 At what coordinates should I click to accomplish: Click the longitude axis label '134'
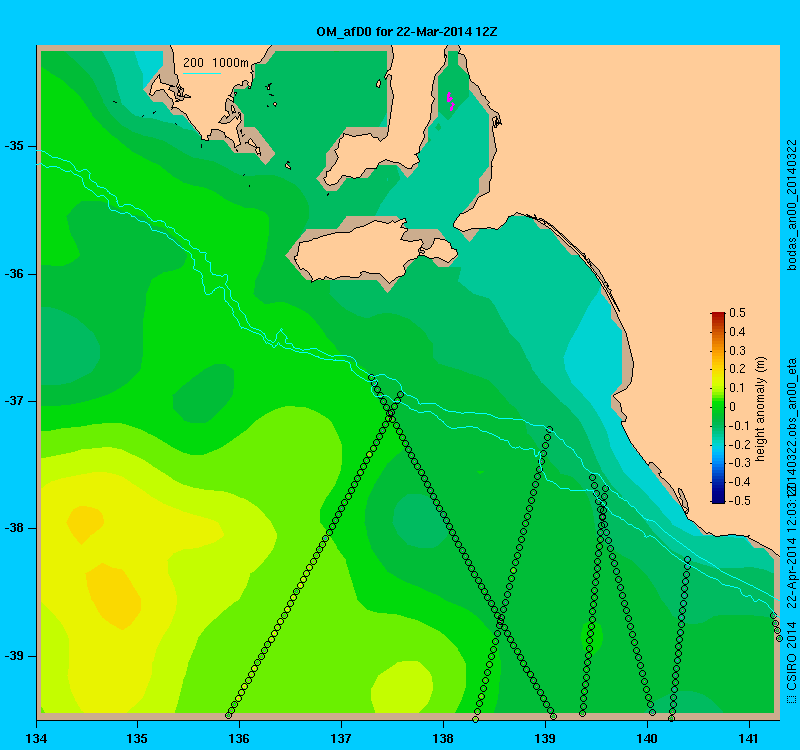[x=36, y=738]
